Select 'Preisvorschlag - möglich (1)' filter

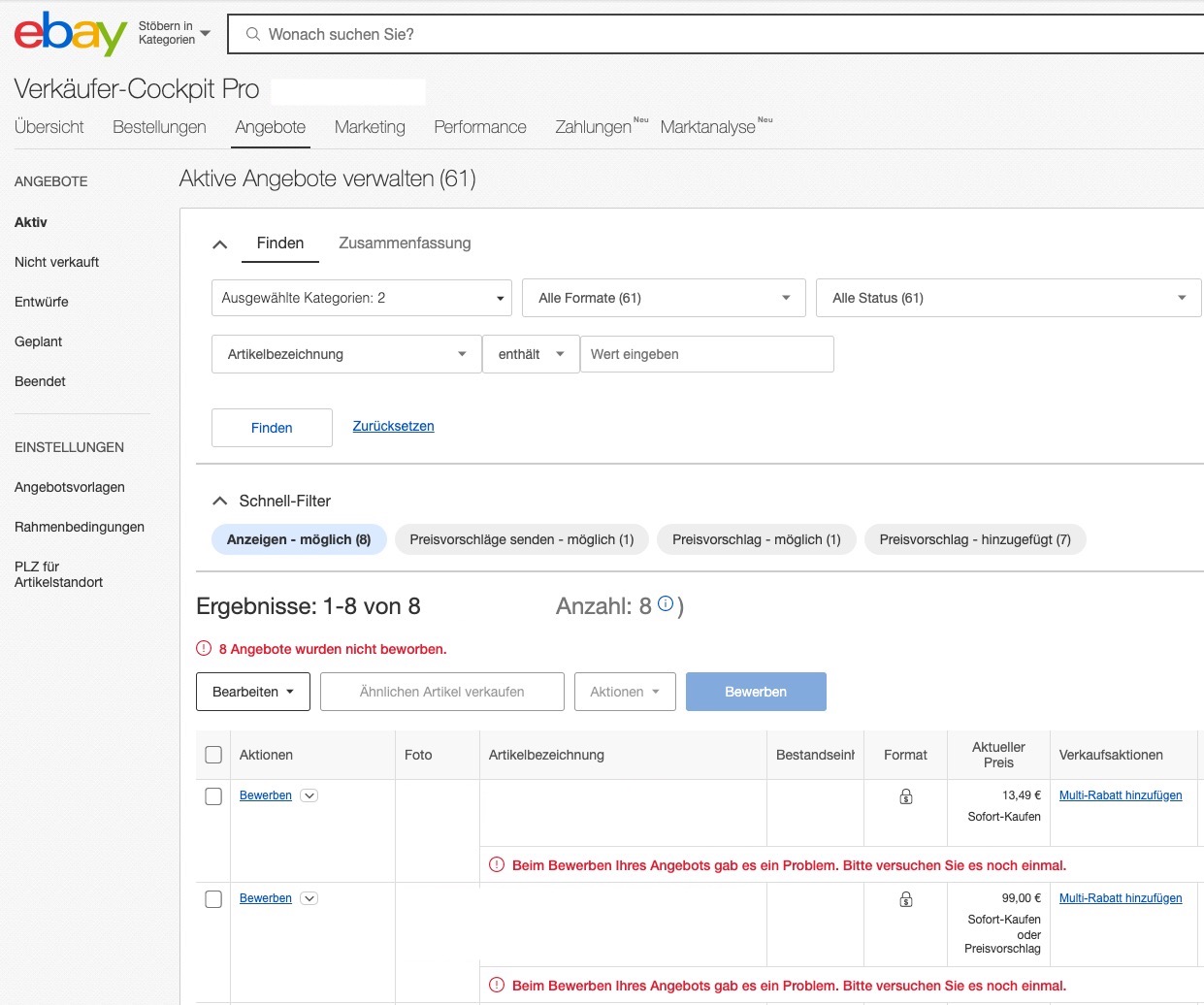click(757, 539)
